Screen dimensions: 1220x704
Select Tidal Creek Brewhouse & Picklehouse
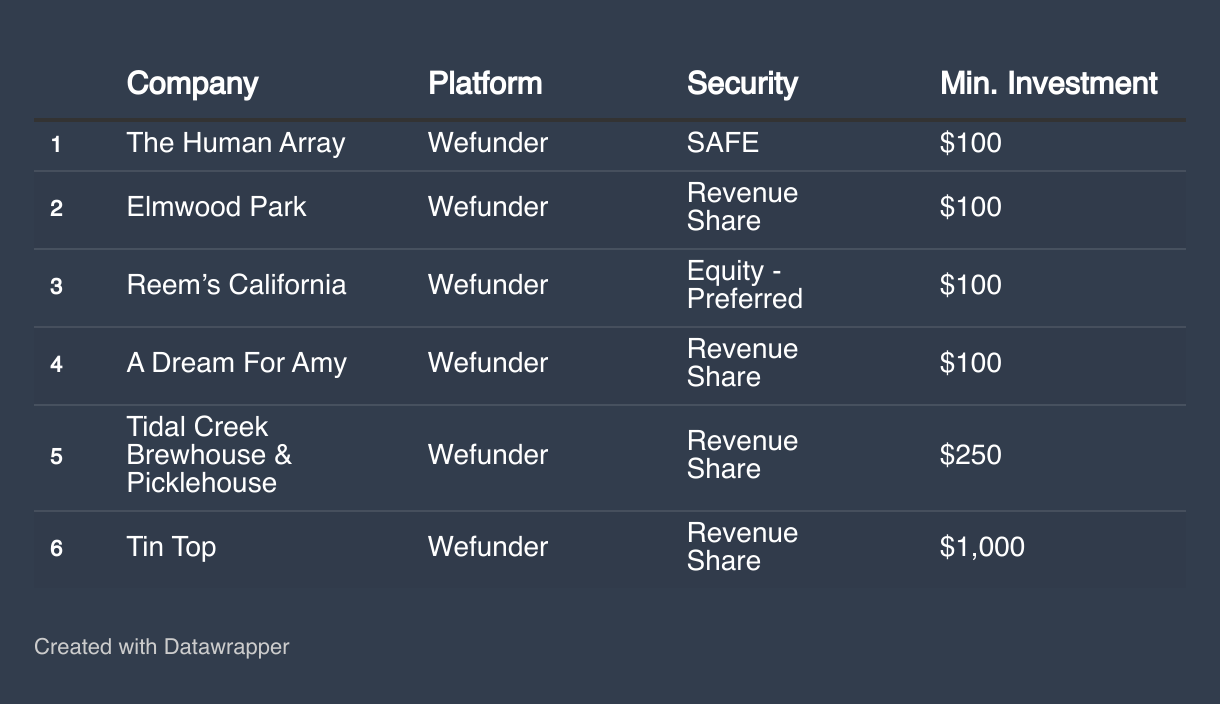click(x=209, y=455)
